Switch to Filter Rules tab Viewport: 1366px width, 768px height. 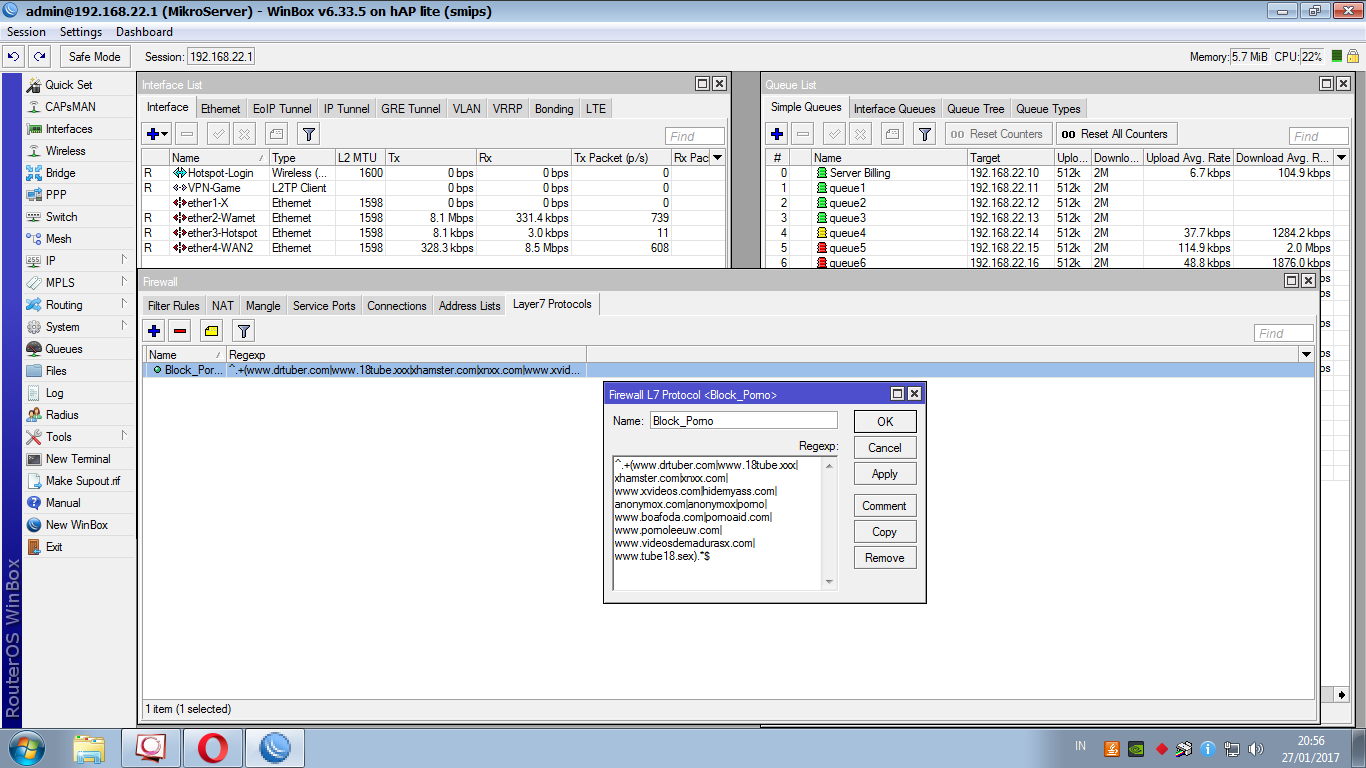click(x=174, y=306)
